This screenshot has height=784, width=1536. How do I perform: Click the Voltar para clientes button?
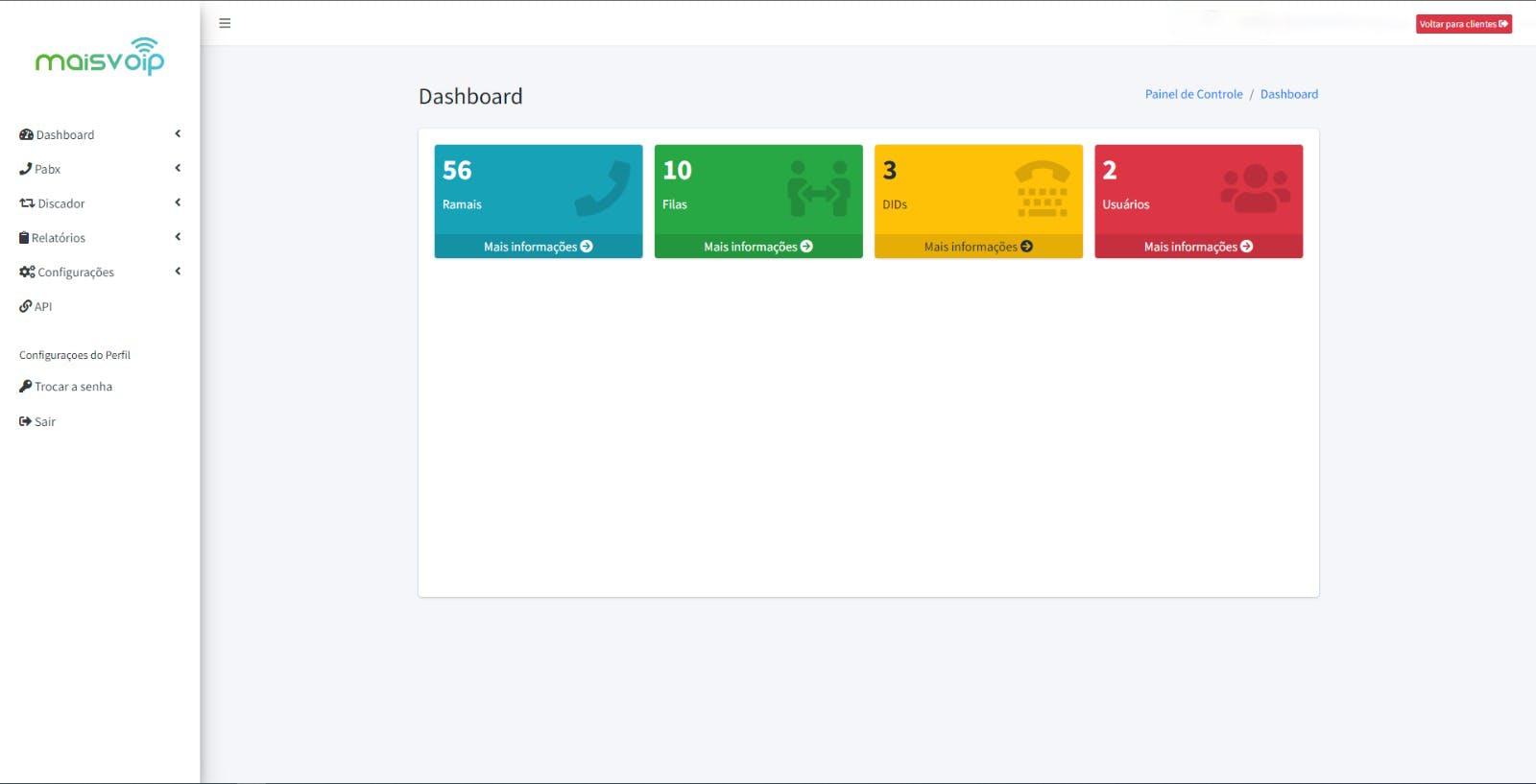coord(1464,24)
